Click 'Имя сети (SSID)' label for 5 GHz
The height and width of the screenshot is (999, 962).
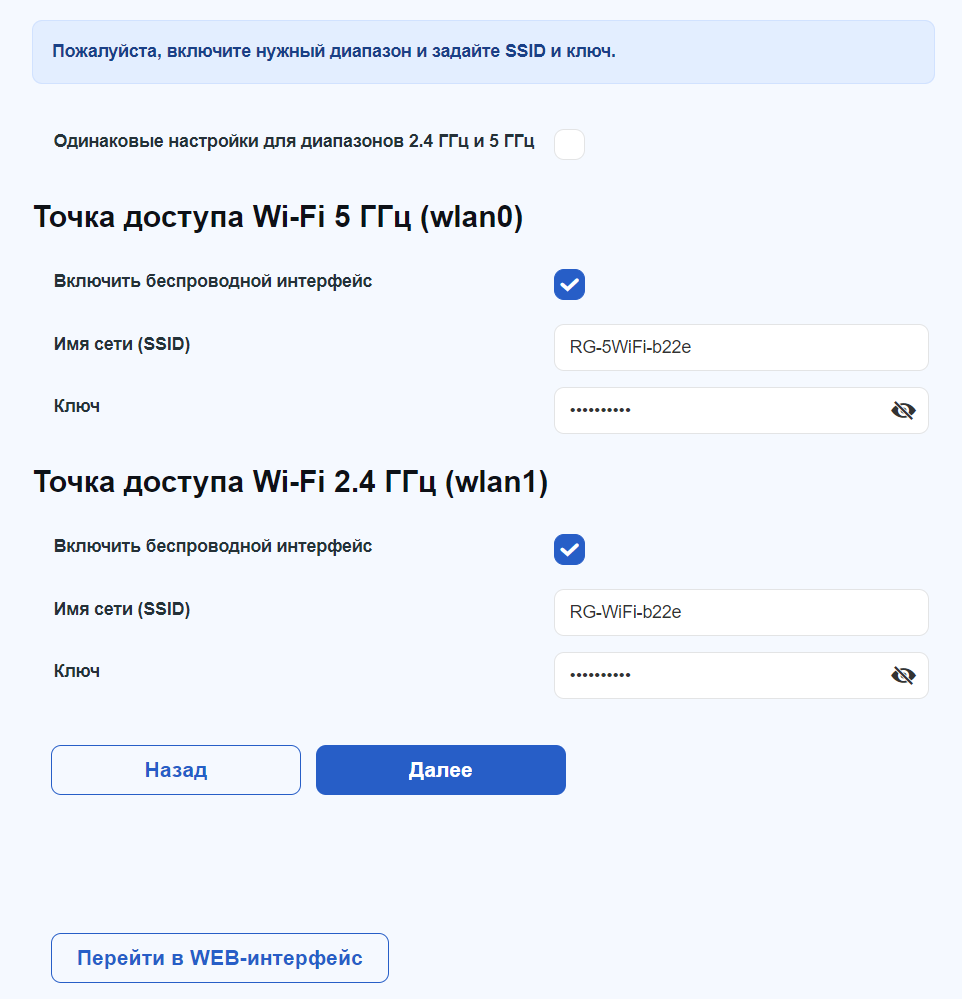click(x=122, y=344)
